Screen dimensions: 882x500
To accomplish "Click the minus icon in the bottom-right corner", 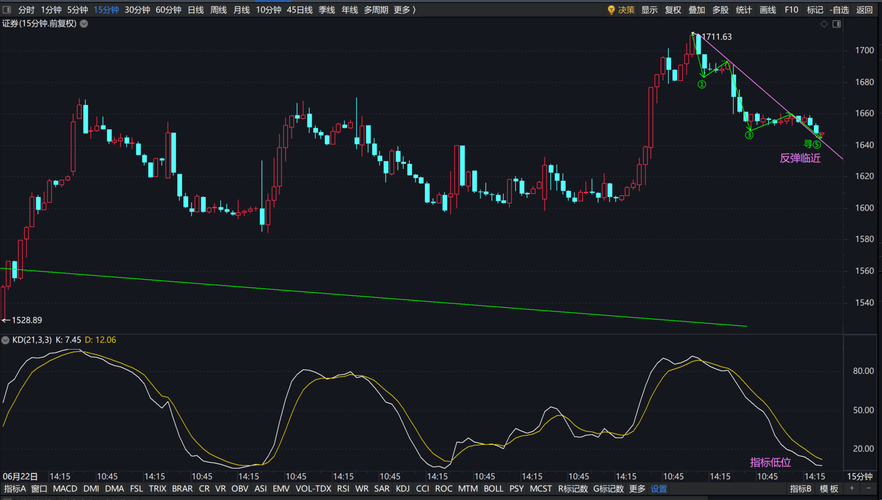I will pos(868,489).
